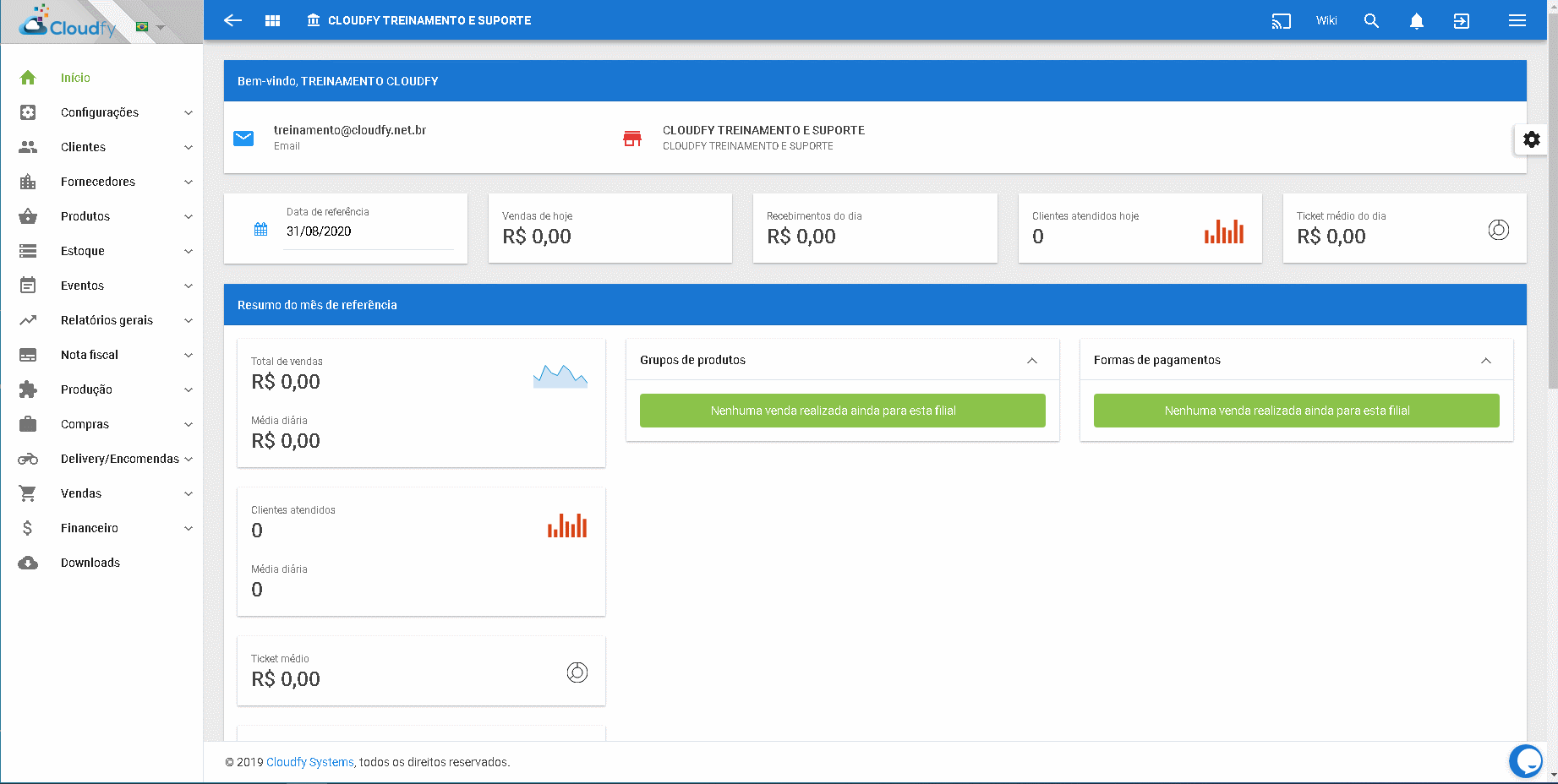This screenshot has width=1558, height=784.
Task: Expand the Estoque menu chevron
Action: point(189,251)
